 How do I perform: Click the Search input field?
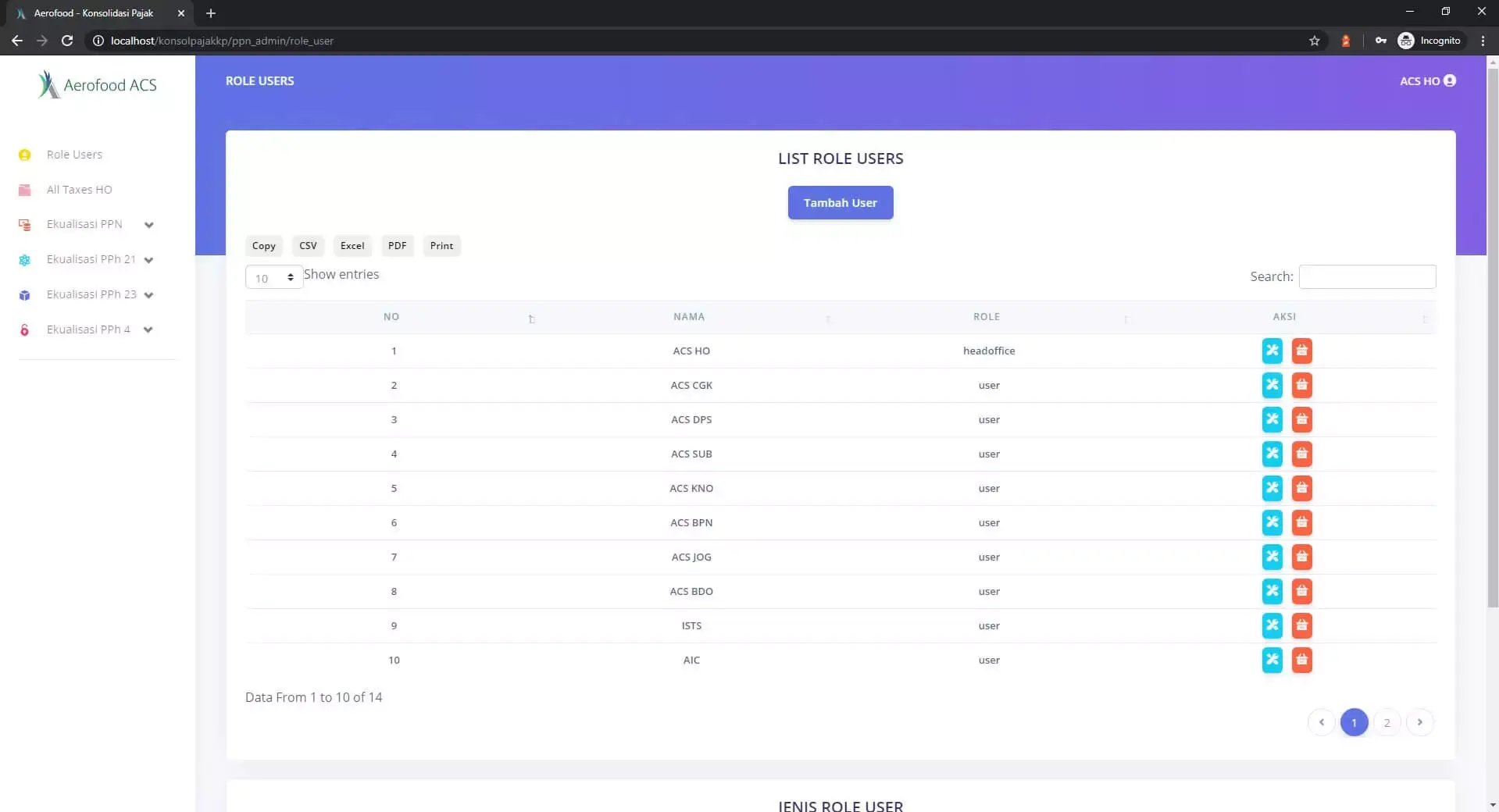pyautogui.click(x=1367, y=276)
